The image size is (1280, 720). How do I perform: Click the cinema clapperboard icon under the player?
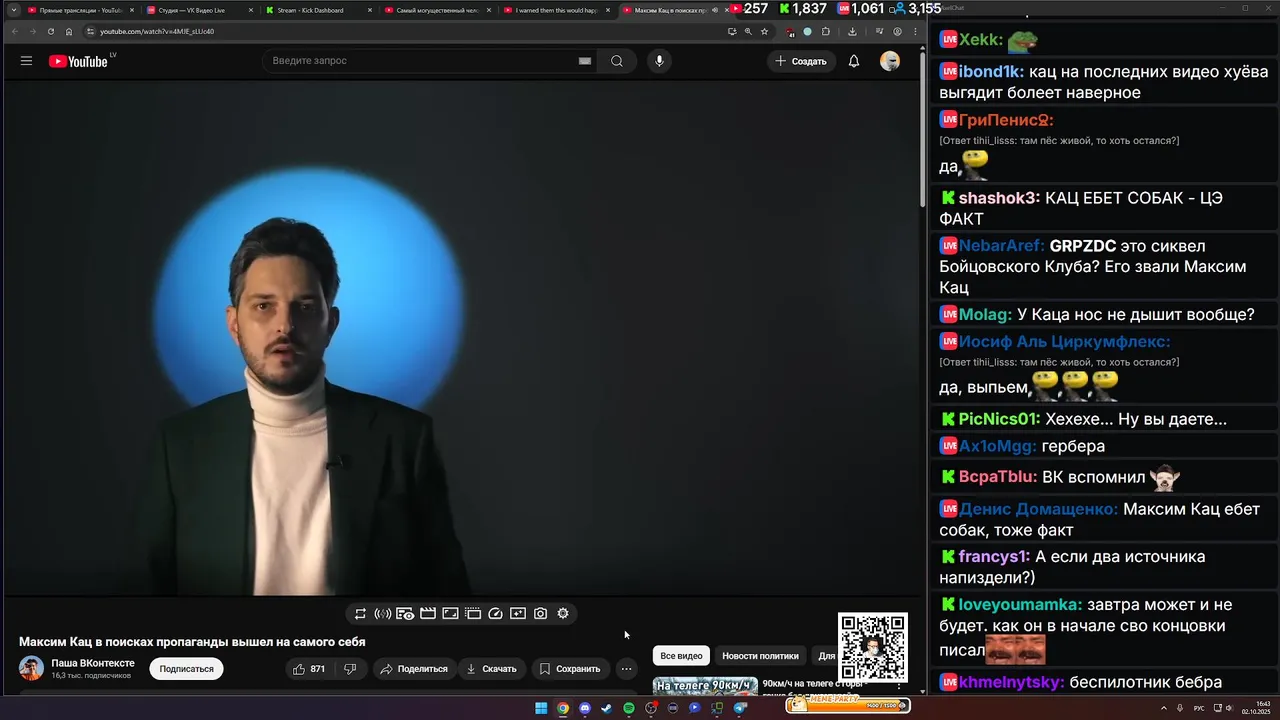428,613
